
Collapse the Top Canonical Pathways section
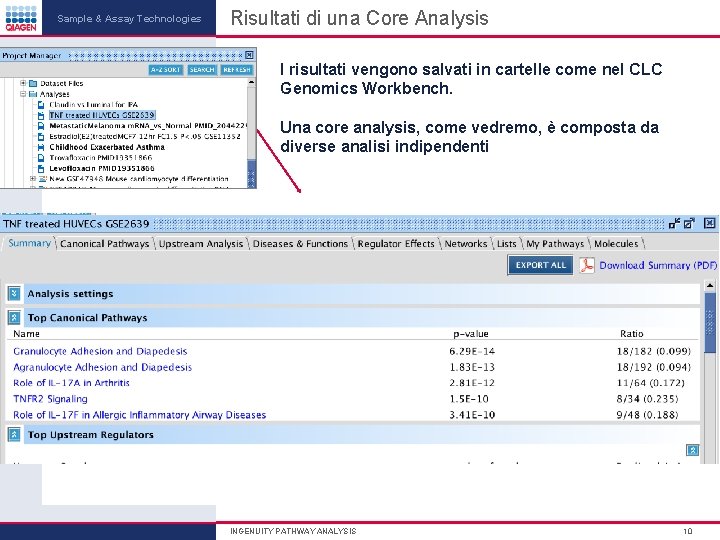[14, 317]
